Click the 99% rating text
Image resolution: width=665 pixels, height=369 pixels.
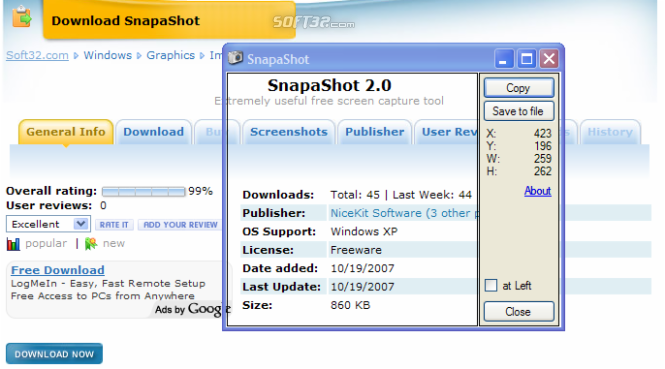200,191
